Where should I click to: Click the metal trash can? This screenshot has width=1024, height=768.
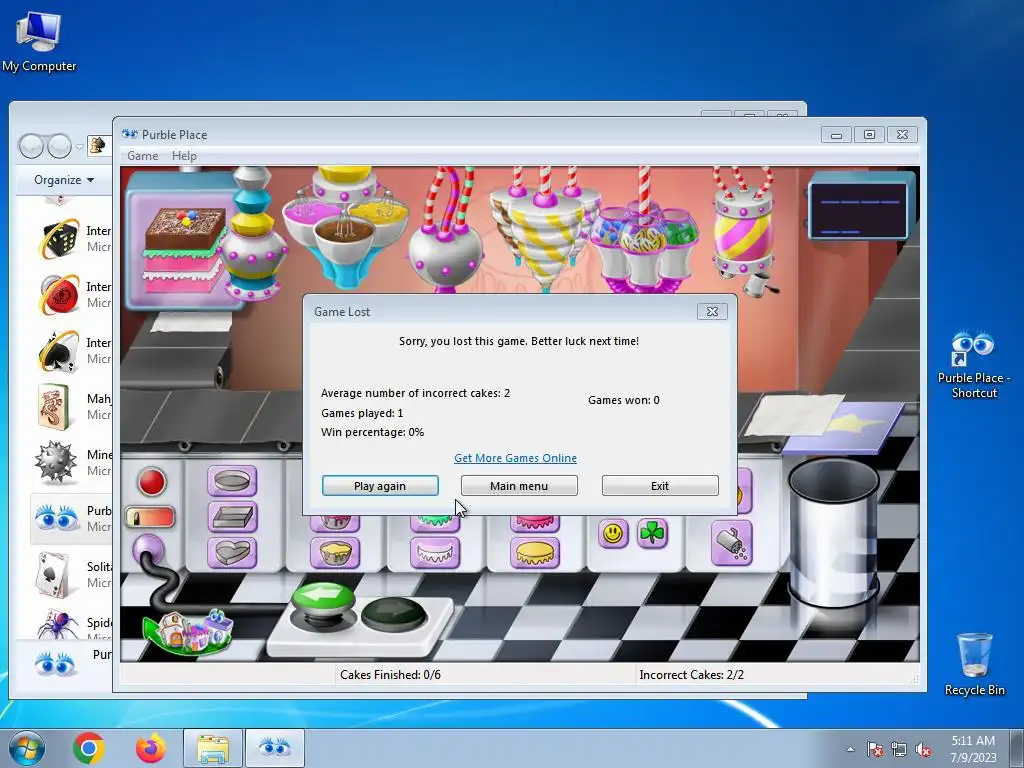coord(834,532)
